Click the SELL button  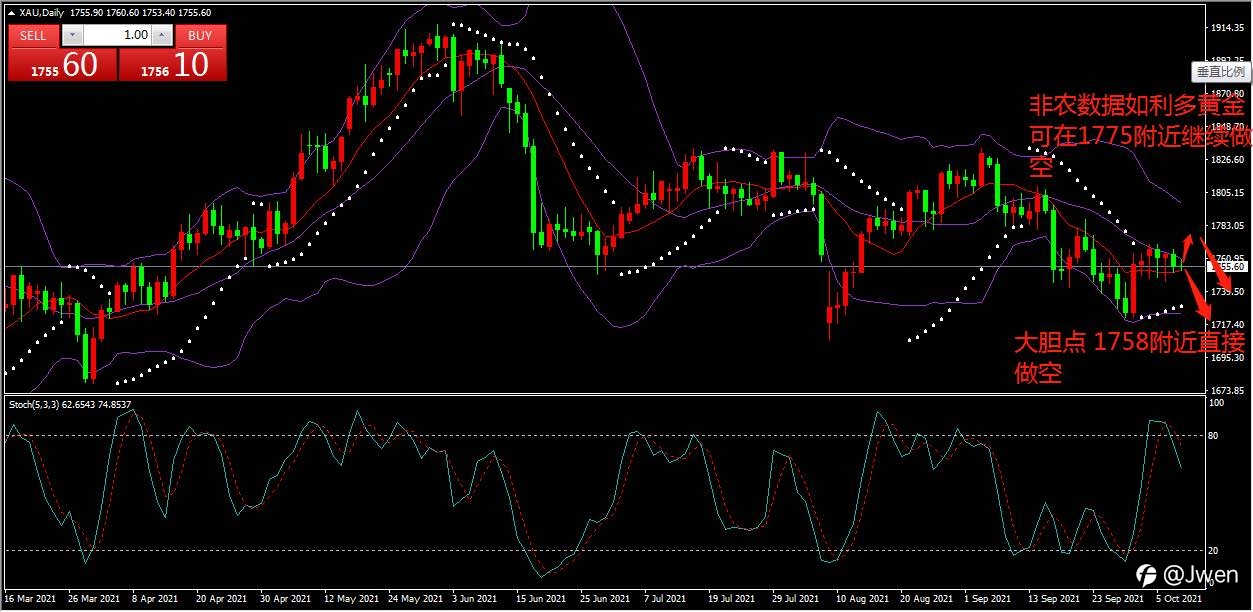click(33, 36)
